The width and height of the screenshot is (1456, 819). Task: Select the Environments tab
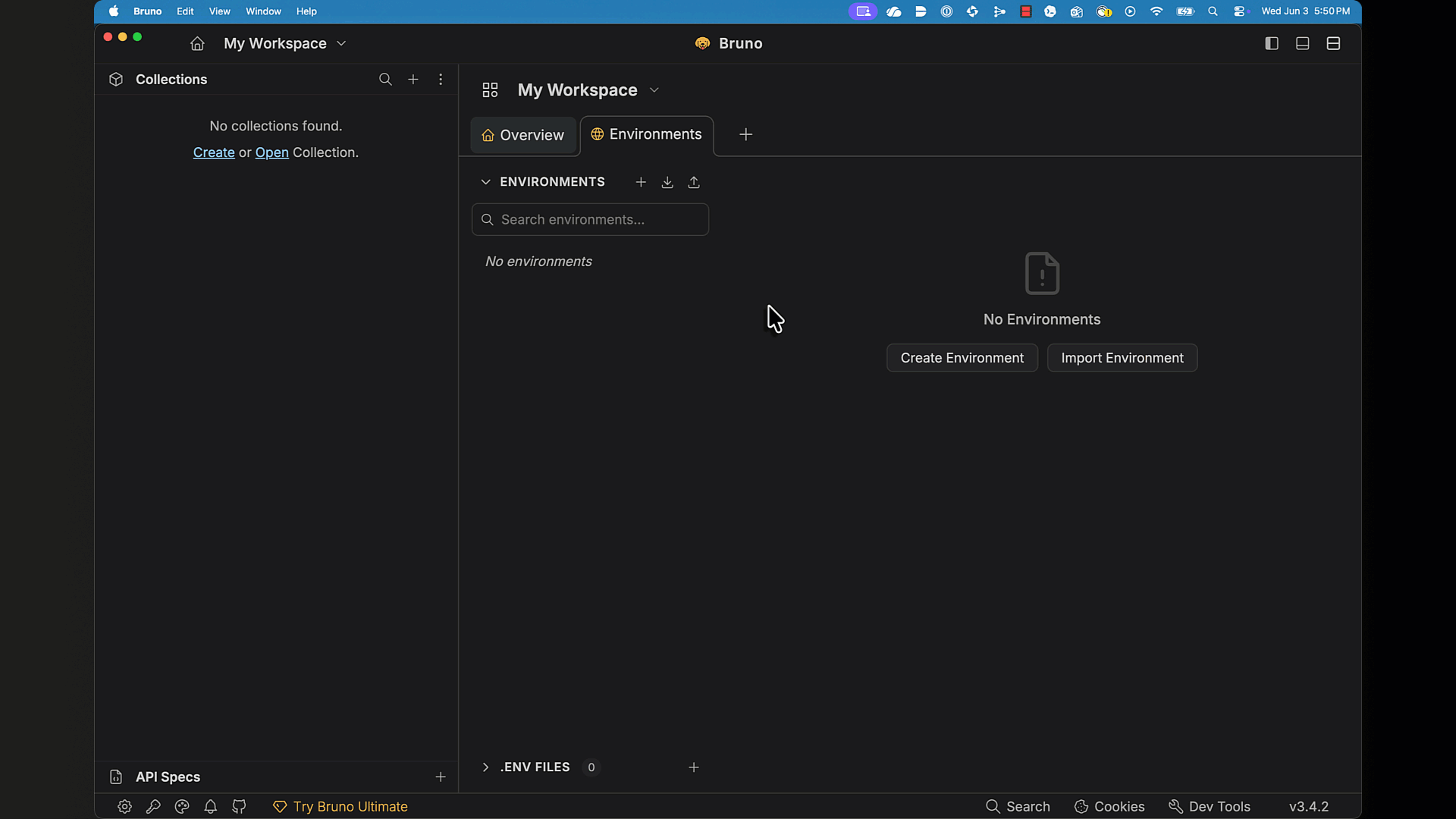pos(647,135)
